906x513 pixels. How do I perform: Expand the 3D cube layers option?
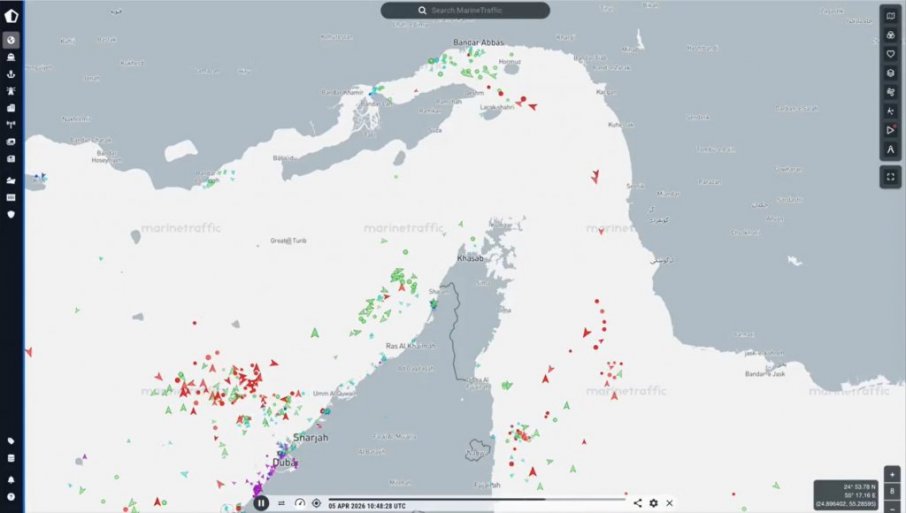(891, 73)
